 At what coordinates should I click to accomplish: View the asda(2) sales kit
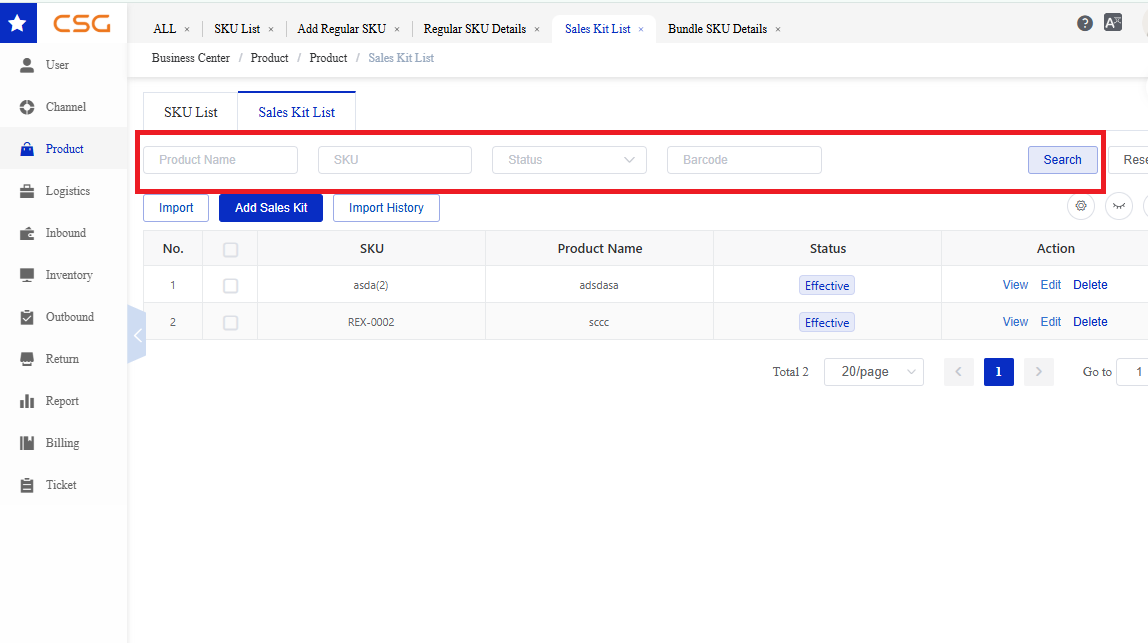coord(1015,285)
